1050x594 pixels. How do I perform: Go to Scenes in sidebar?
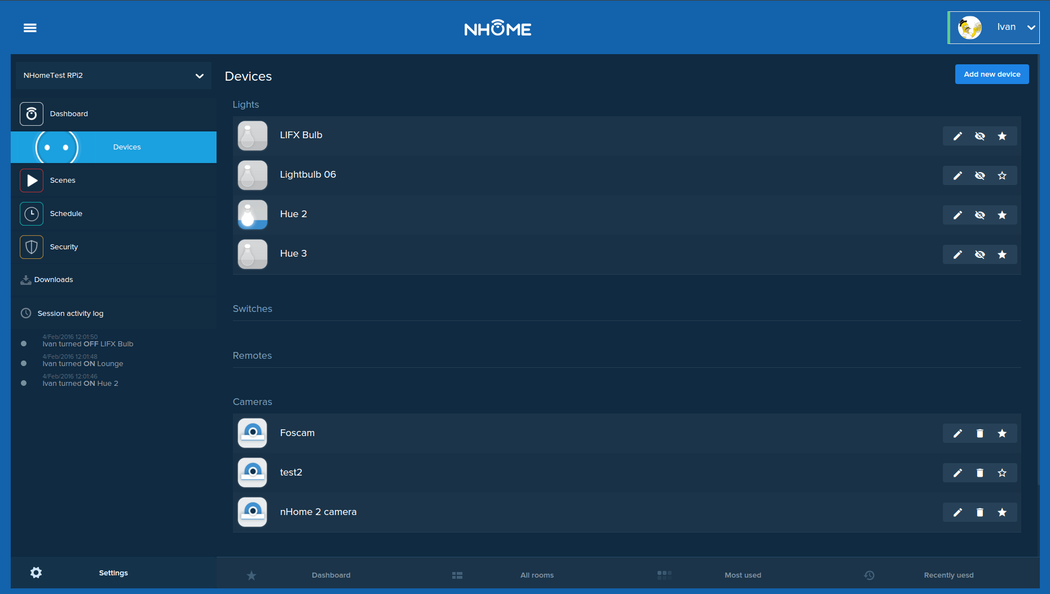coord(62,181)
